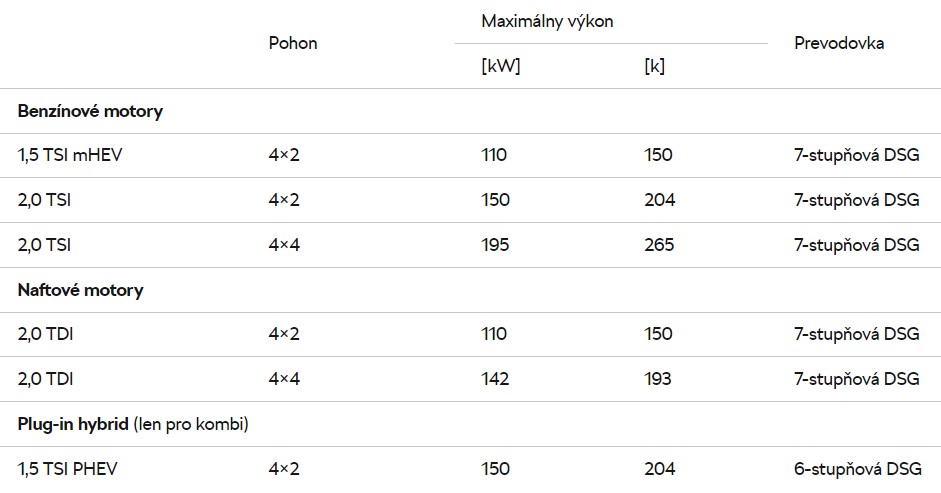Click the 110 kW value of 2,0 TDI
The image size is (941, 493).
[494, 334]
